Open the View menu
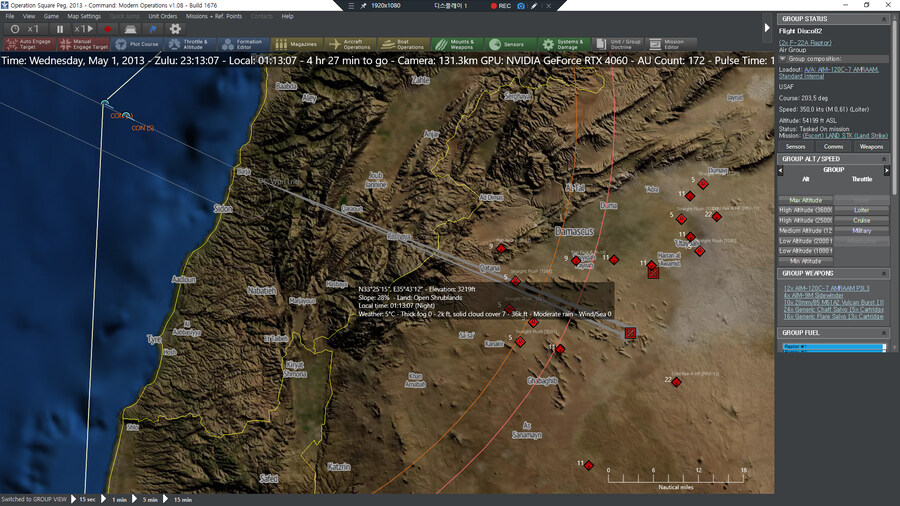The height and width of the screenshot is (506, 900). [x=29, y=16]
